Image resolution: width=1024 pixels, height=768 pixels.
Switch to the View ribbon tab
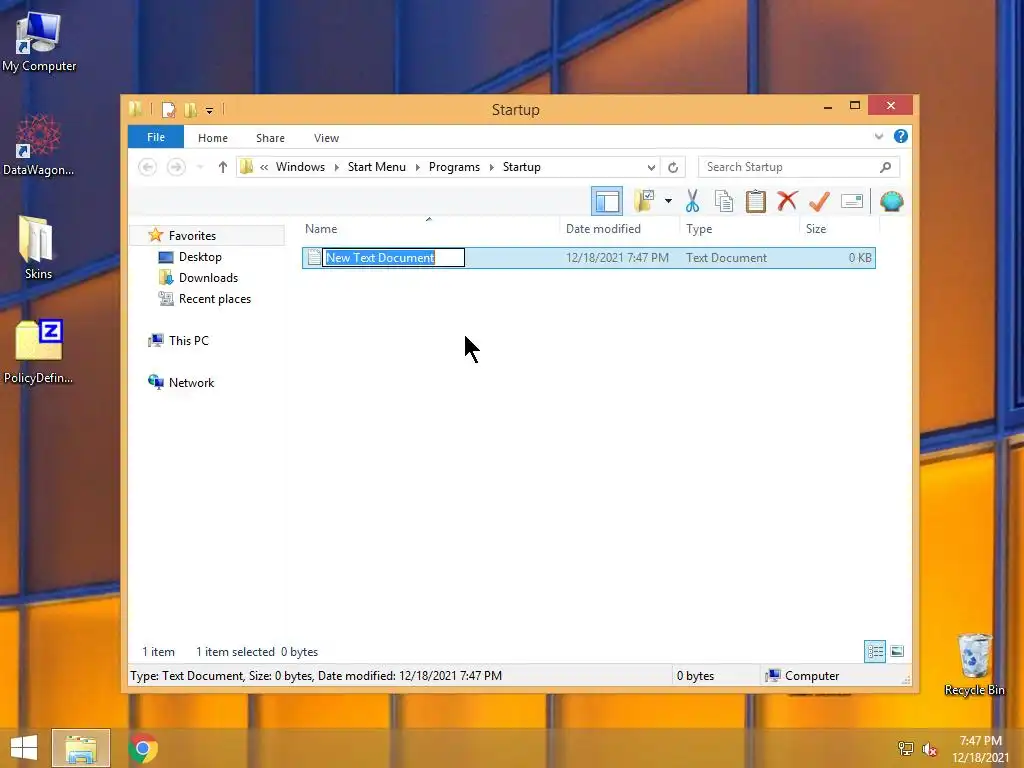tap(327, 138)
